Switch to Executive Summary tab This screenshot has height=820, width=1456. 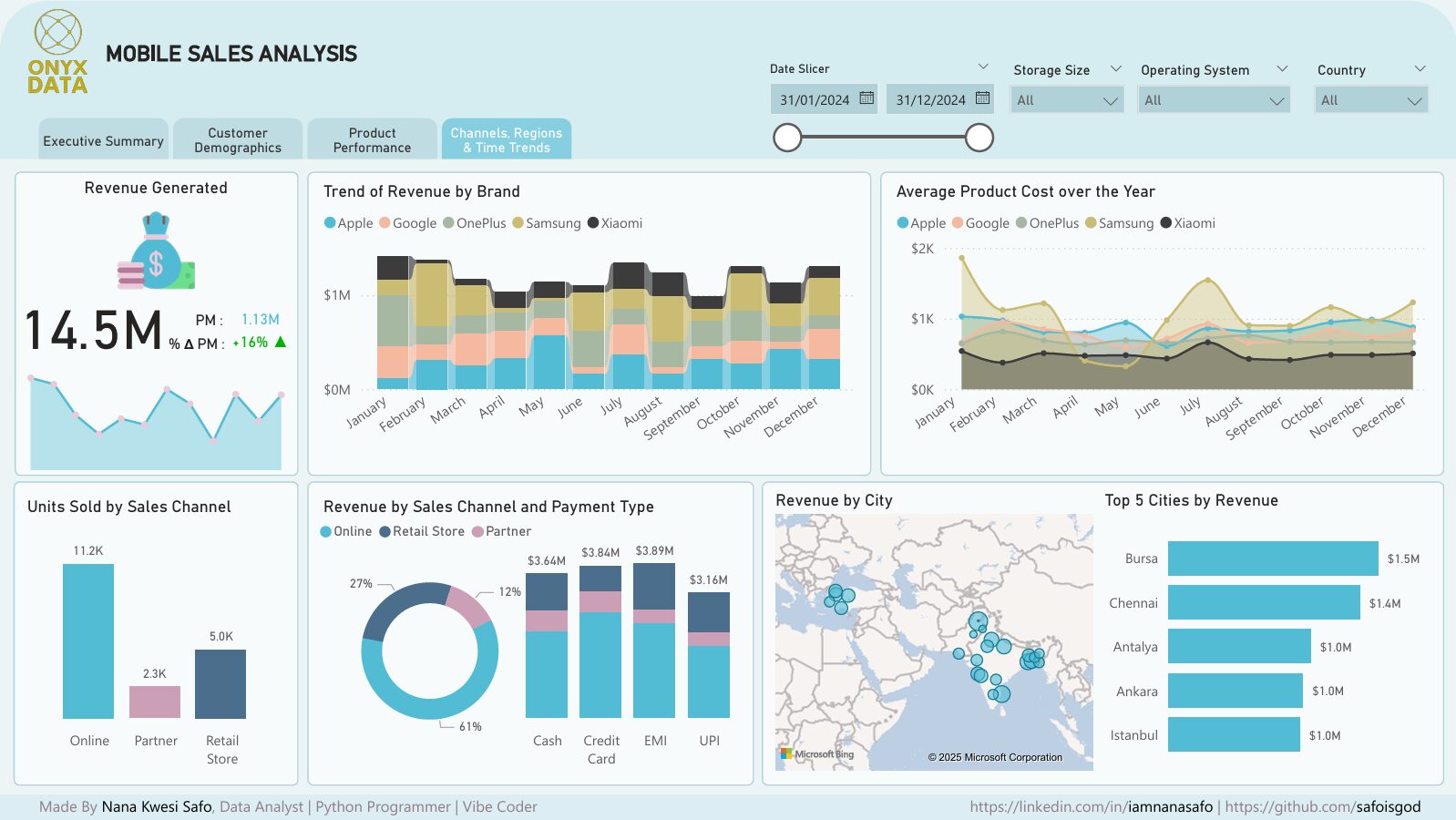[103, 139]
